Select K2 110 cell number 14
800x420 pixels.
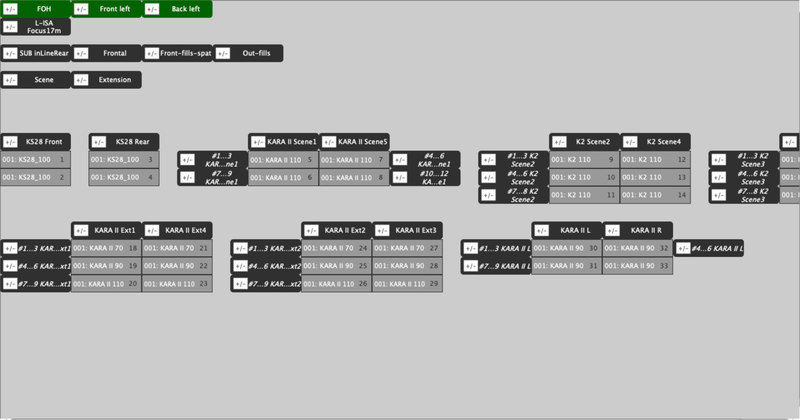click(656, 195)
